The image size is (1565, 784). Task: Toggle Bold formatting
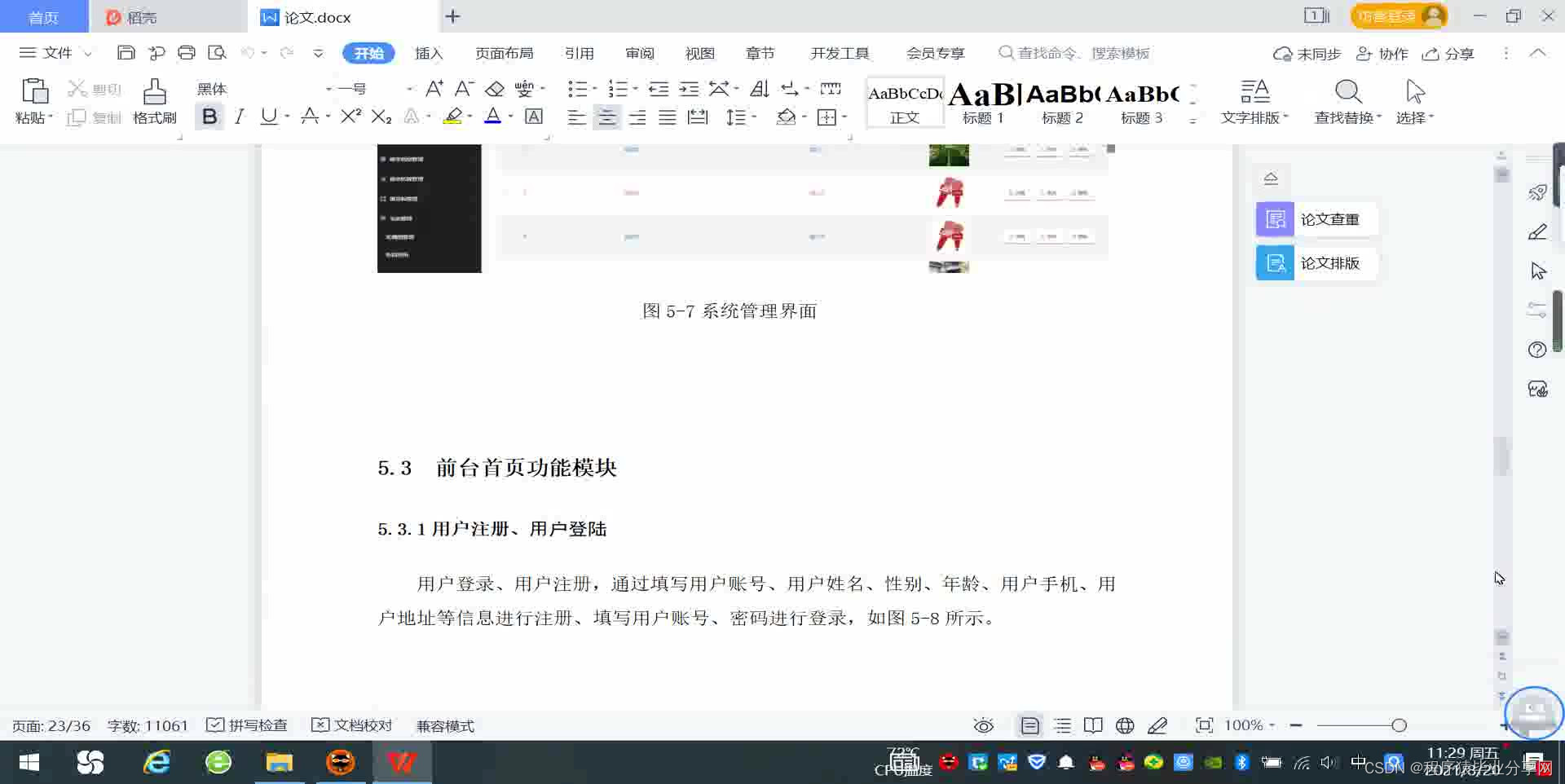pyautogui.click(x=209, y=117)
